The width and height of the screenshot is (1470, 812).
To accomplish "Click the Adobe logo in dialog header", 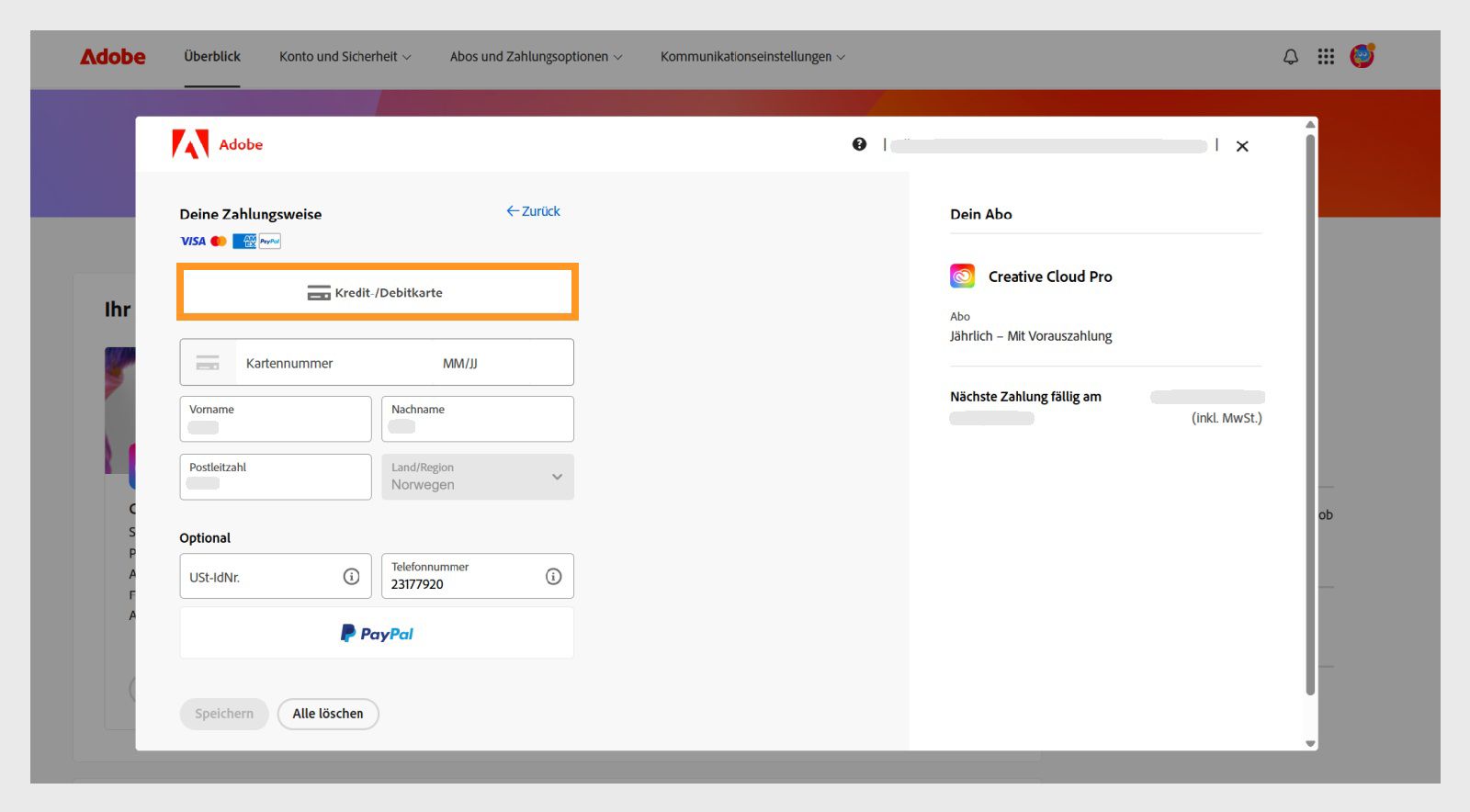I will 218,144.
